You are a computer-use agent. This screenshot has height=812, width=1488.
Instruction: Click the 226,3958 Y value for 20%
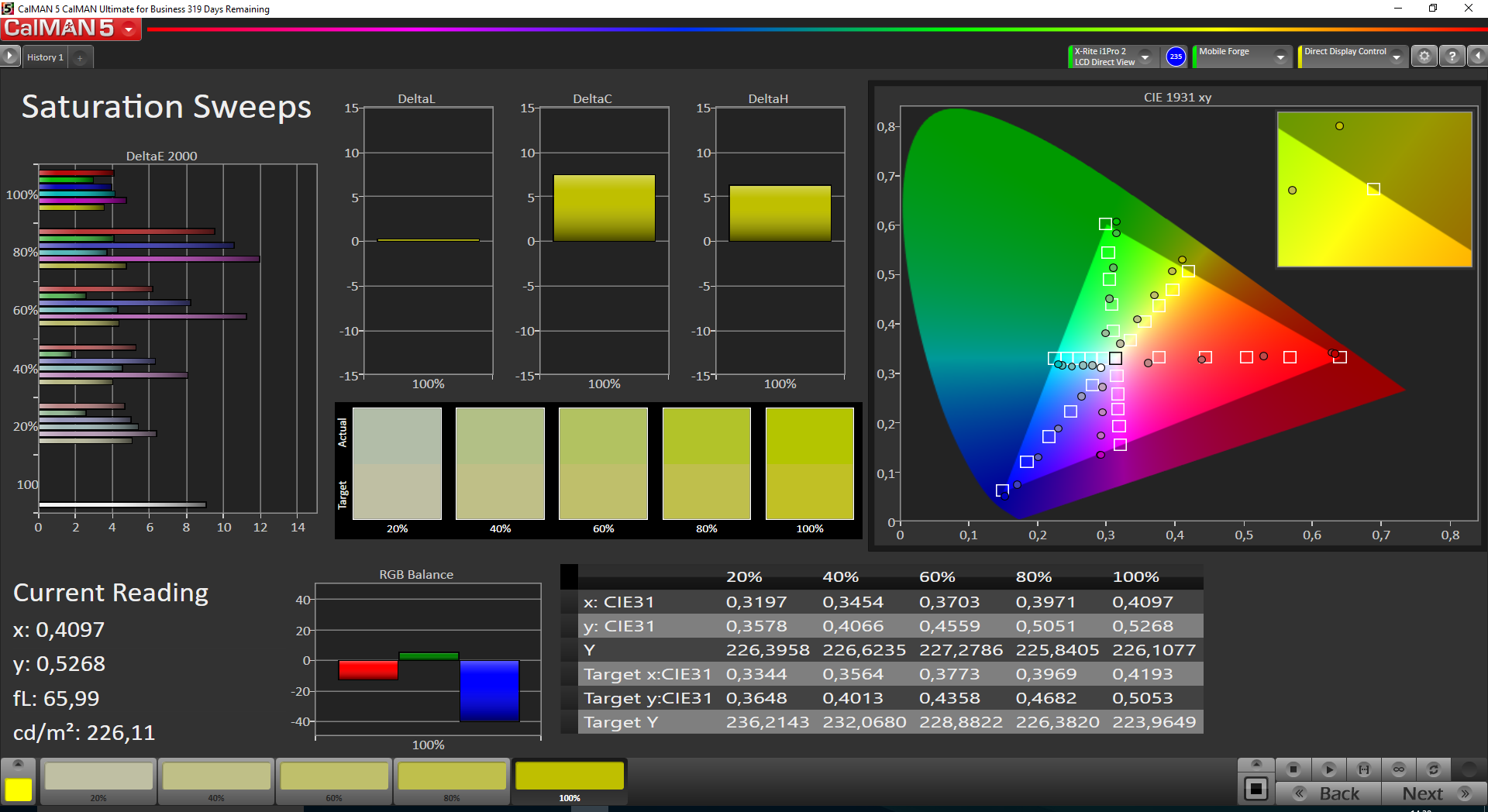[767, 650]
